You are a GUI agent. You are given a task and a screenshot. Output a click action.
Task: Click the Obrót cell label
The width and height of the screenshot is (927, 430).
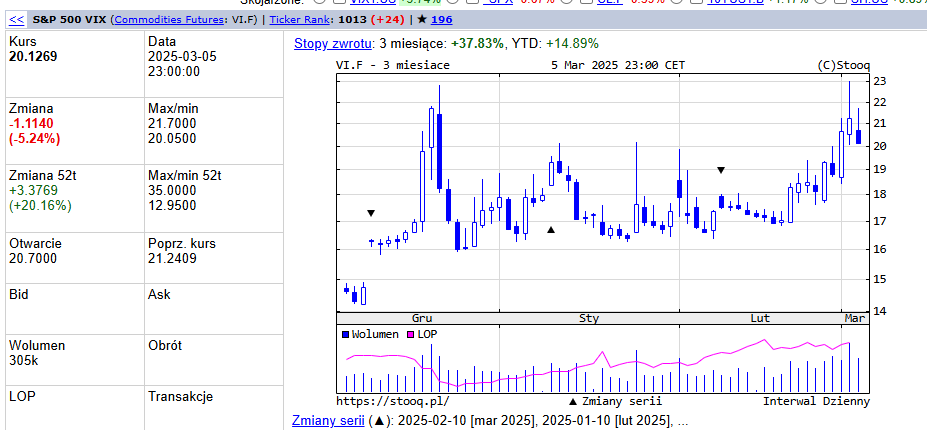tap(165, 345)
